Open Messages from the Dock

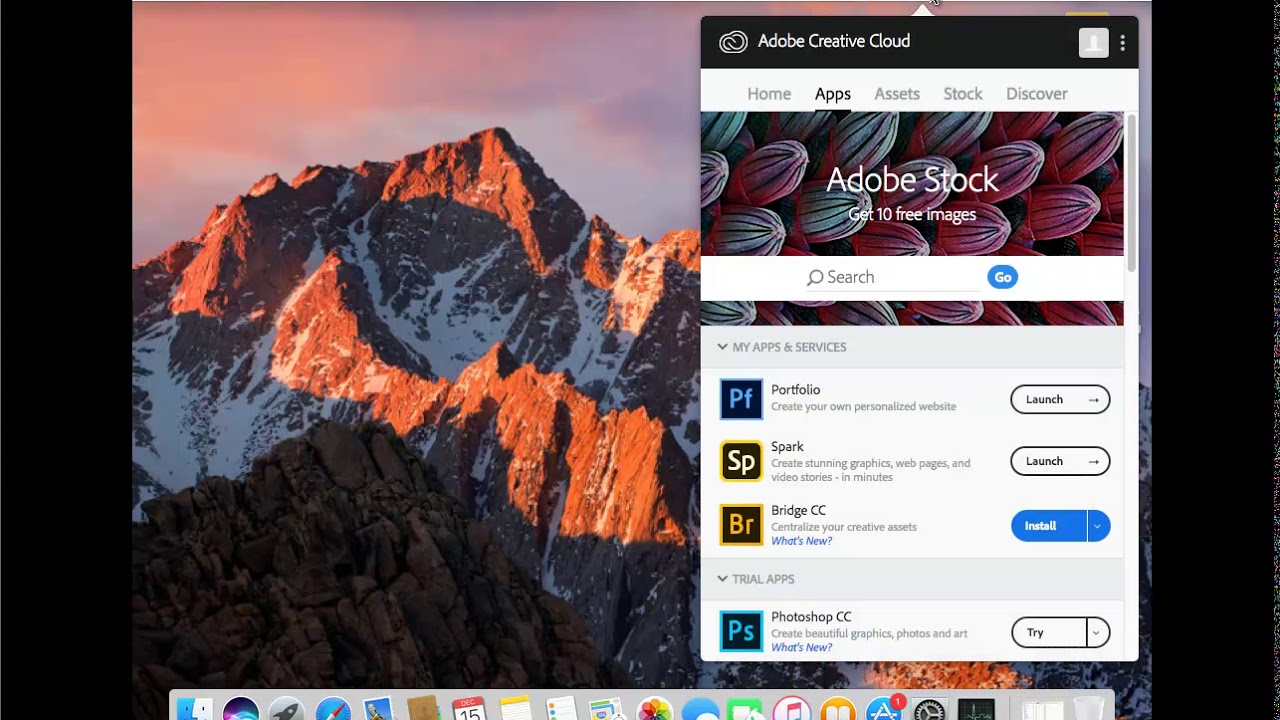(701, 710)
